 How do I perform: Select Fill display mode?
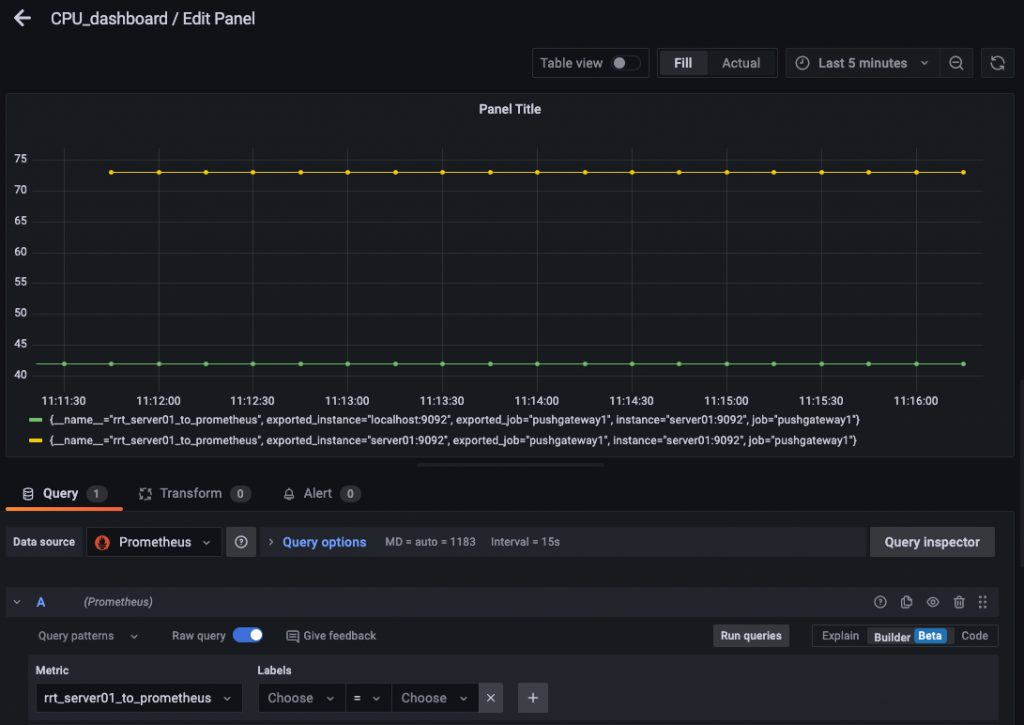pos(682,63)
